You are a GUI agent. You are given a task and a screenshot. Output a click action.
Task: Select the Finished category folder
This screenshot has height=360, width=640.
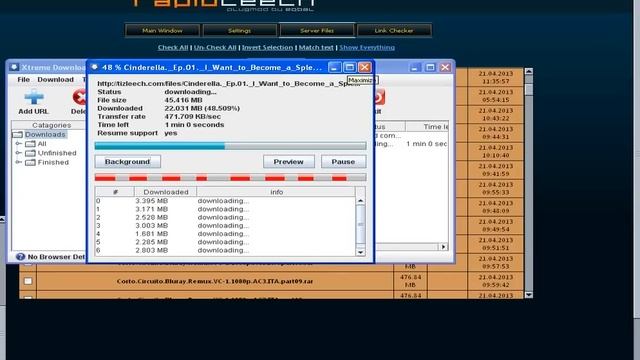click(x=47, y=162)
